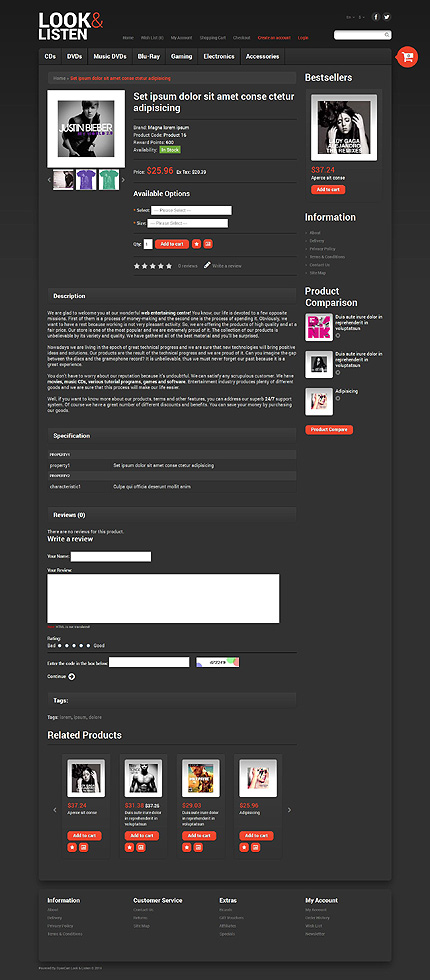Image resolution: width=430 pixels, height=980 pixels.
Task: Select the rating radio button nearest Bad
Action: (x=59, y=646)
